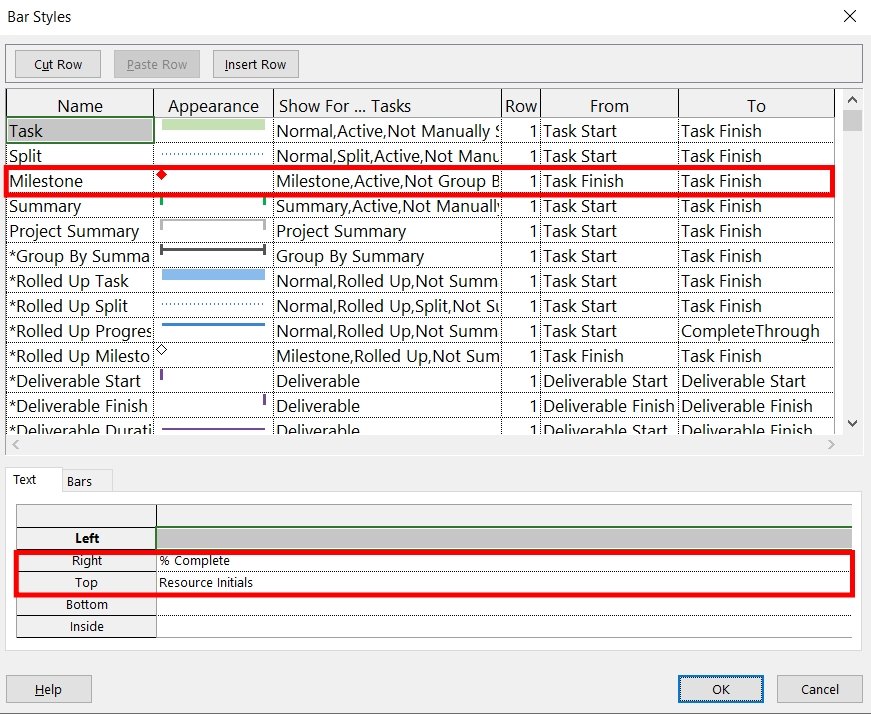Image resolution: width=871 pixels, height=714 pixels.
Task: Select the Project Summary name cell
Action: pyautogui.click(x=80, y=231)
